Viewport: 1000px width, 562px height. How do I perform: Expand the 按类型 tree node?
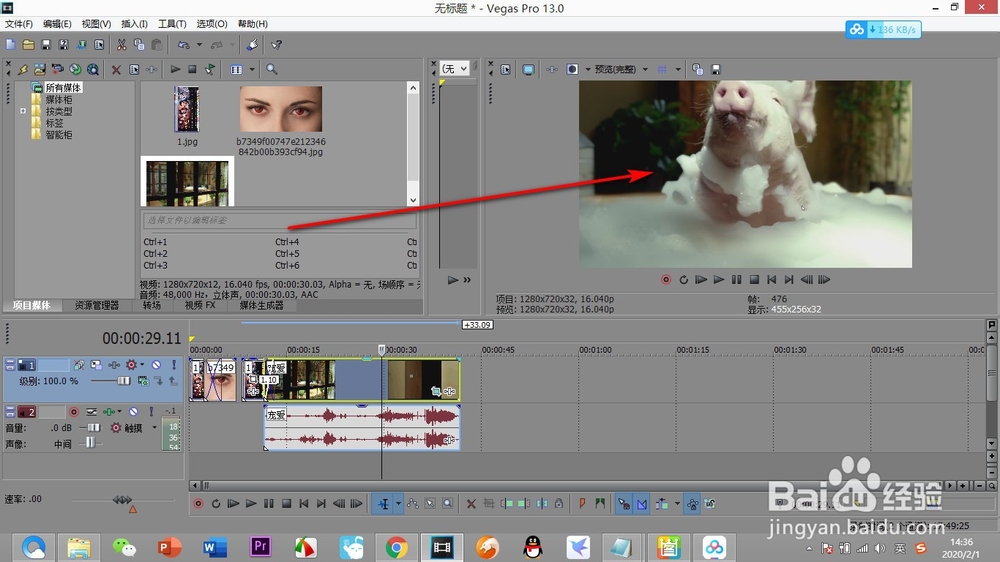23,111
